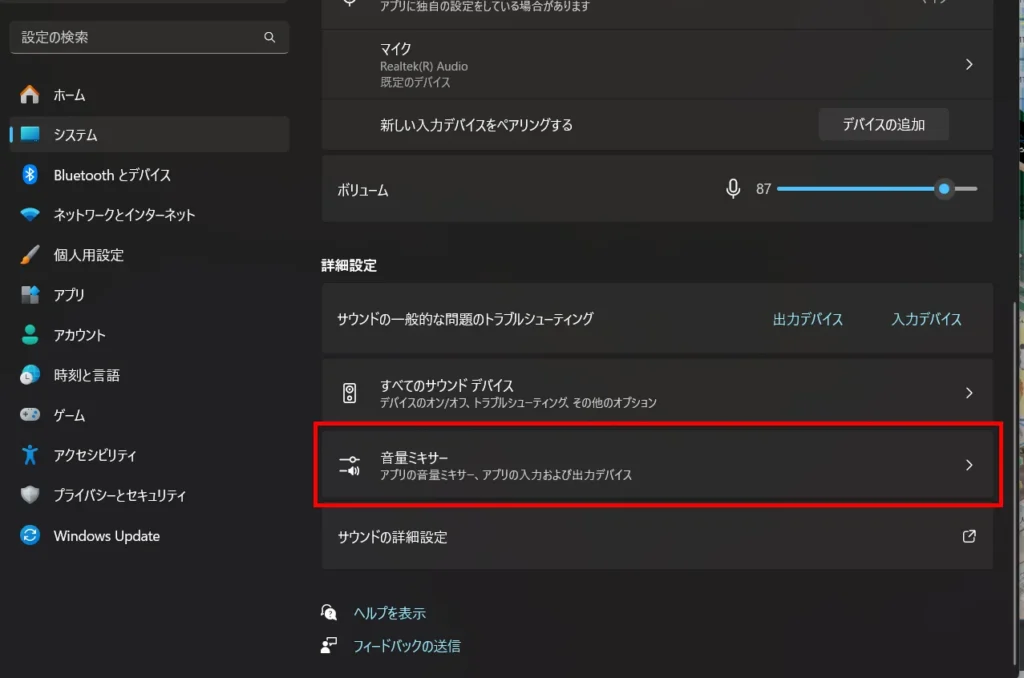This screenshot has height=678, width=1024.
Task: Click the input volume slider track
Action: pos(860,189)
